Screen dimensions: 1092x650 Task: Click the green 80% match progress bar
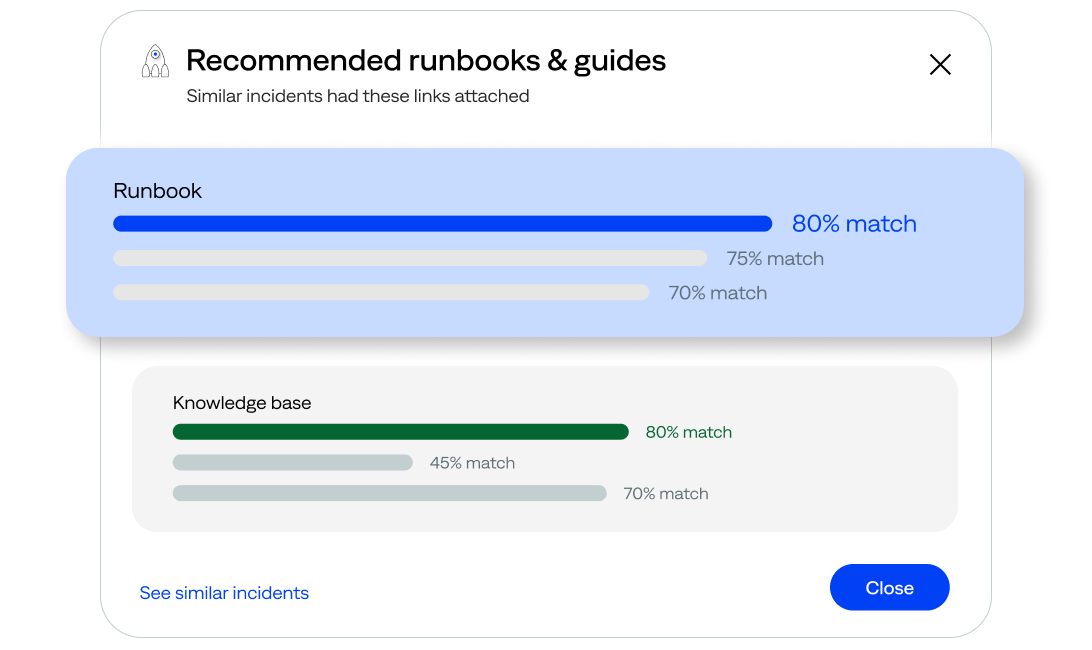400,431
